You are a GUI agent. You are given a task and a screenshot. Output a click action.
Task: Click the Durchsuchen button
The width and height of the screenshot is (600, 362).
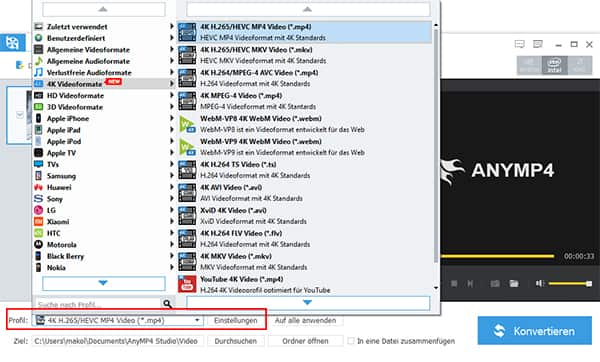pyautogui.click(x=236, y=341)
